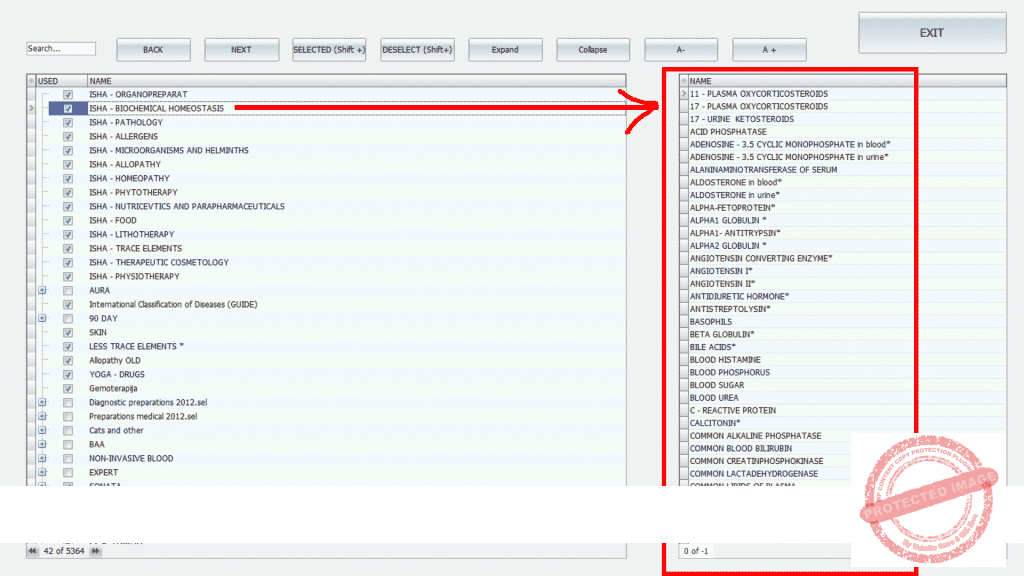Select the ISHA - FOOD row

pyautogui.click(x=113, y=221)
